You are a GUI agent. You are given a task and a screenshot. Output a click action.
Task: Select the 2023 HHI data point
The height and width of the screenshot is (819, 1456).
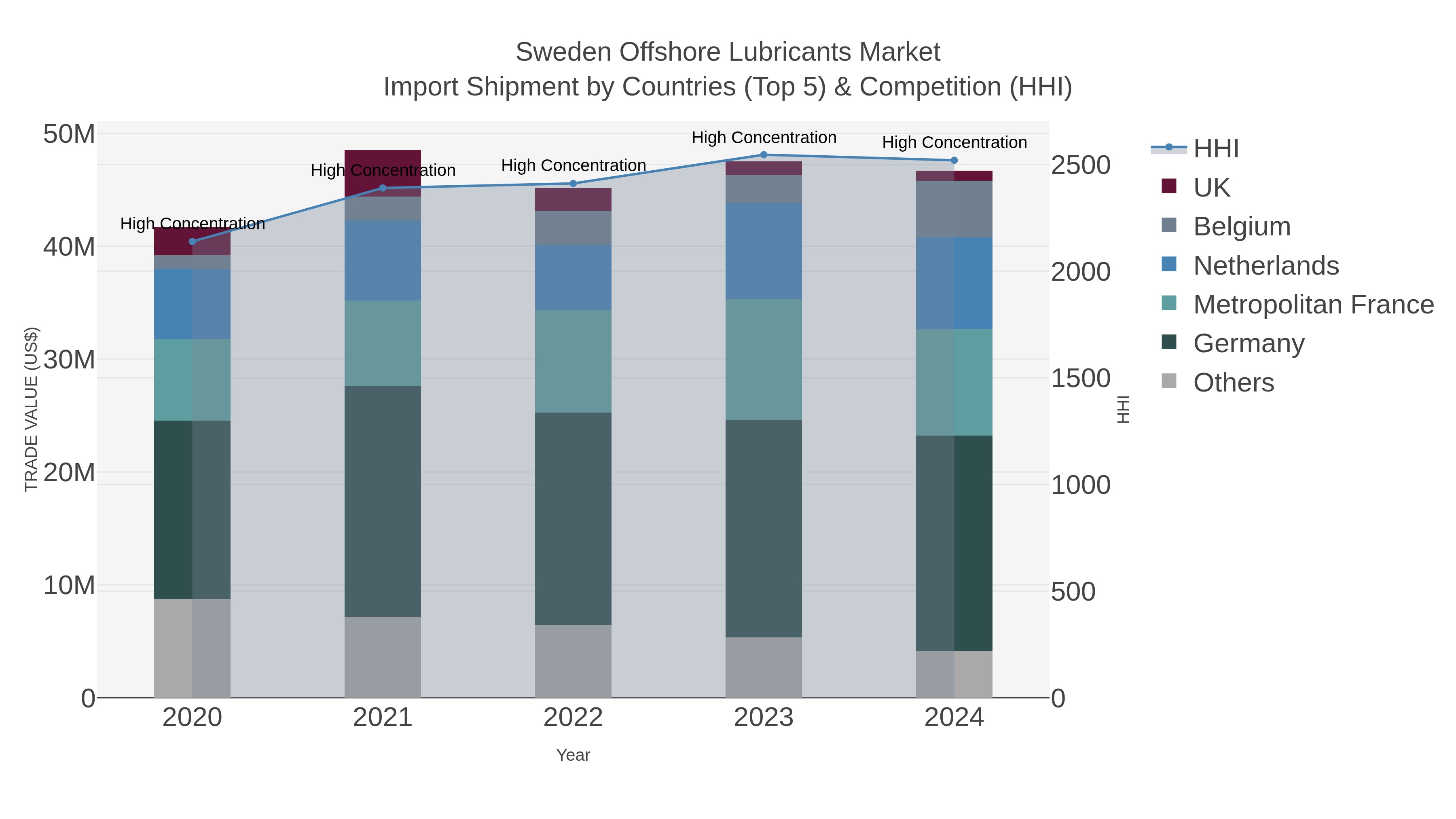[x=764, y=155]
